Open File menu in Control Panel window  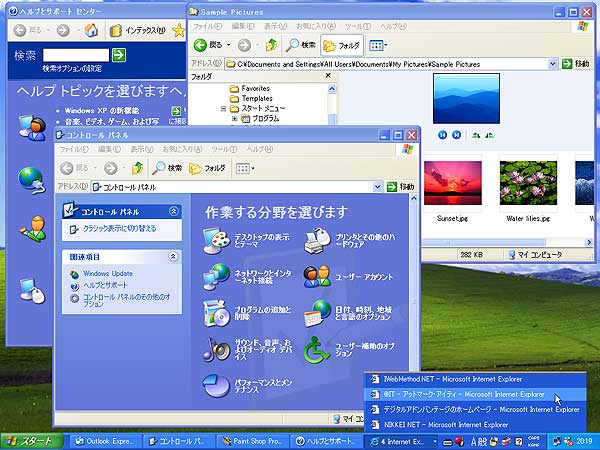[74, 149]
